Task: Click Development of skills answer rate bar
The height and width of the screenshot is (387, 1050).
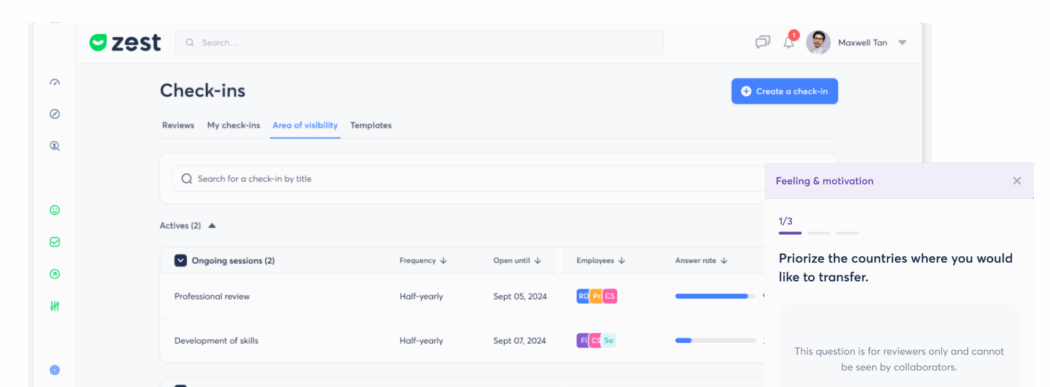Action: (x=715, y=340)
